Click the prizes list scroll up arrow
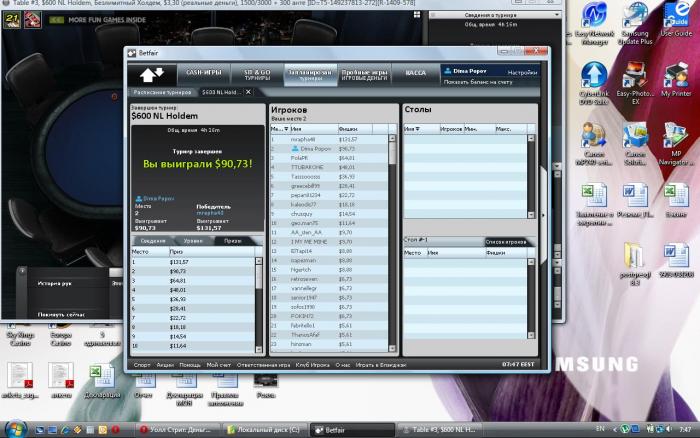 tap(258, 261)
